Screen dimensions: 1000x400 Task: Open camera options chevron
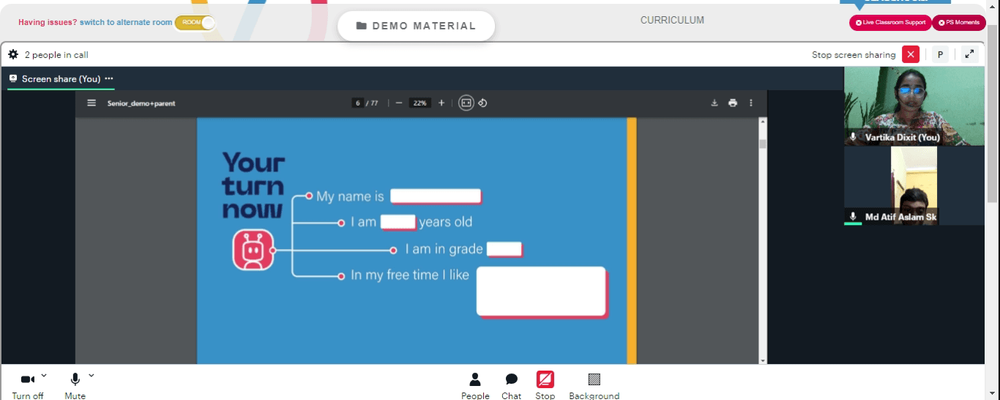pyautogui.click(x=44, y=376)
